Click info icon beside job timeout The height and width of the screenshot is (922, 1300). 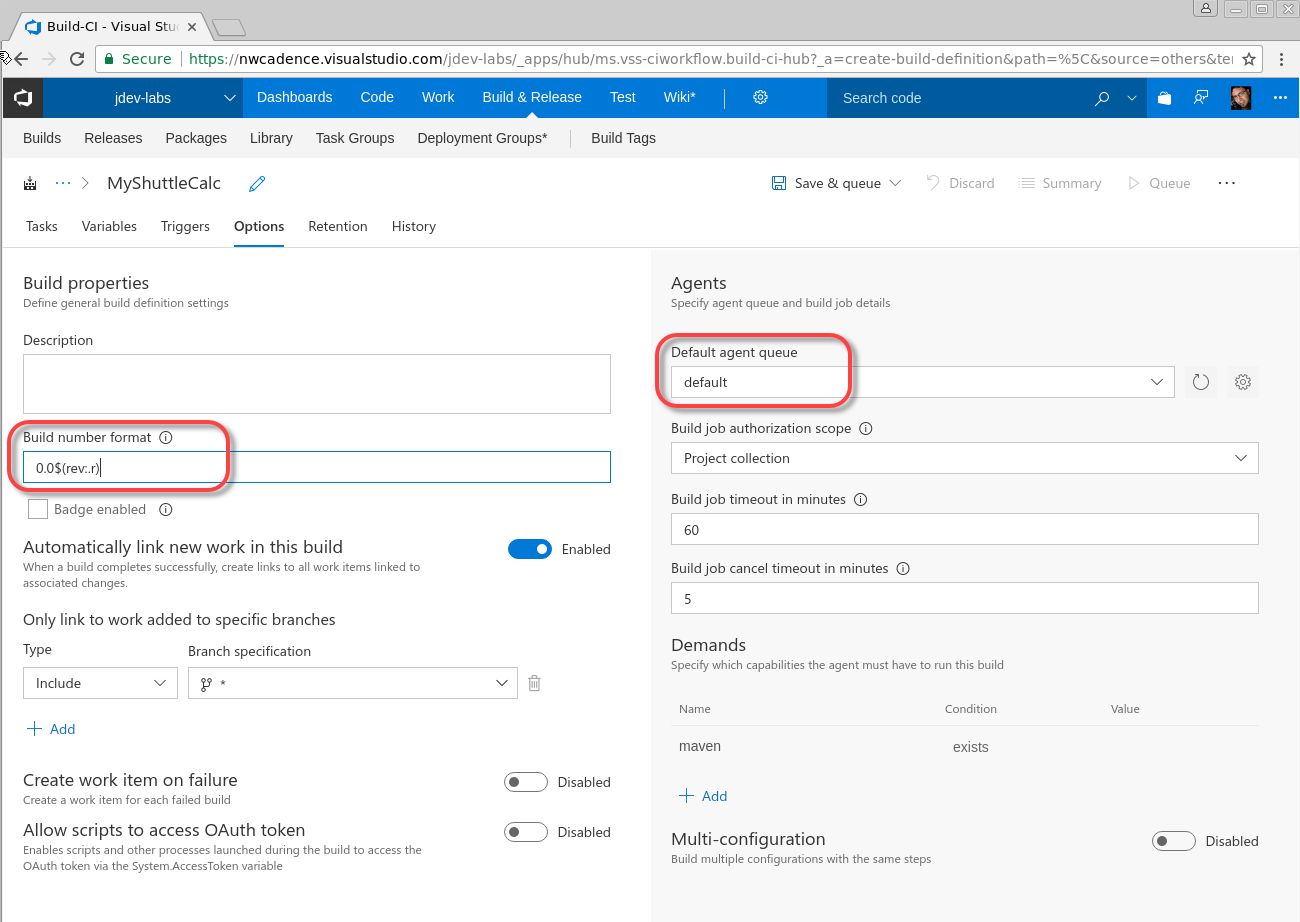click(860, 499)
